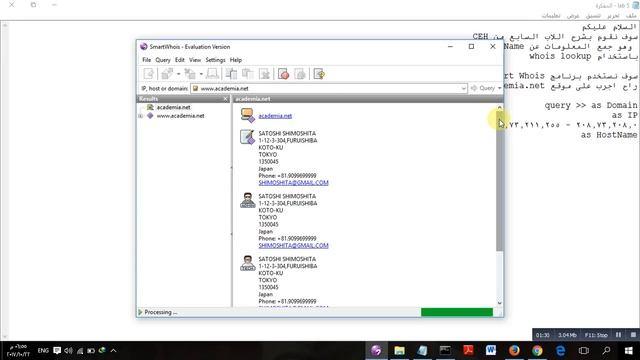The image size is (640, 360).
Task: Click the query type toolbar icon
Action: [x=167, y=74]
